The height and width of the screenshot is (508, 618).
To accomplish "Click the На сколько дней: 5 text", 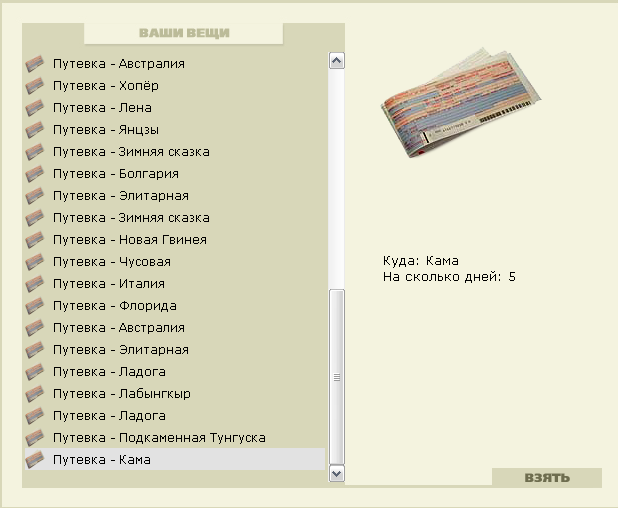I will (x=449, y=277).
